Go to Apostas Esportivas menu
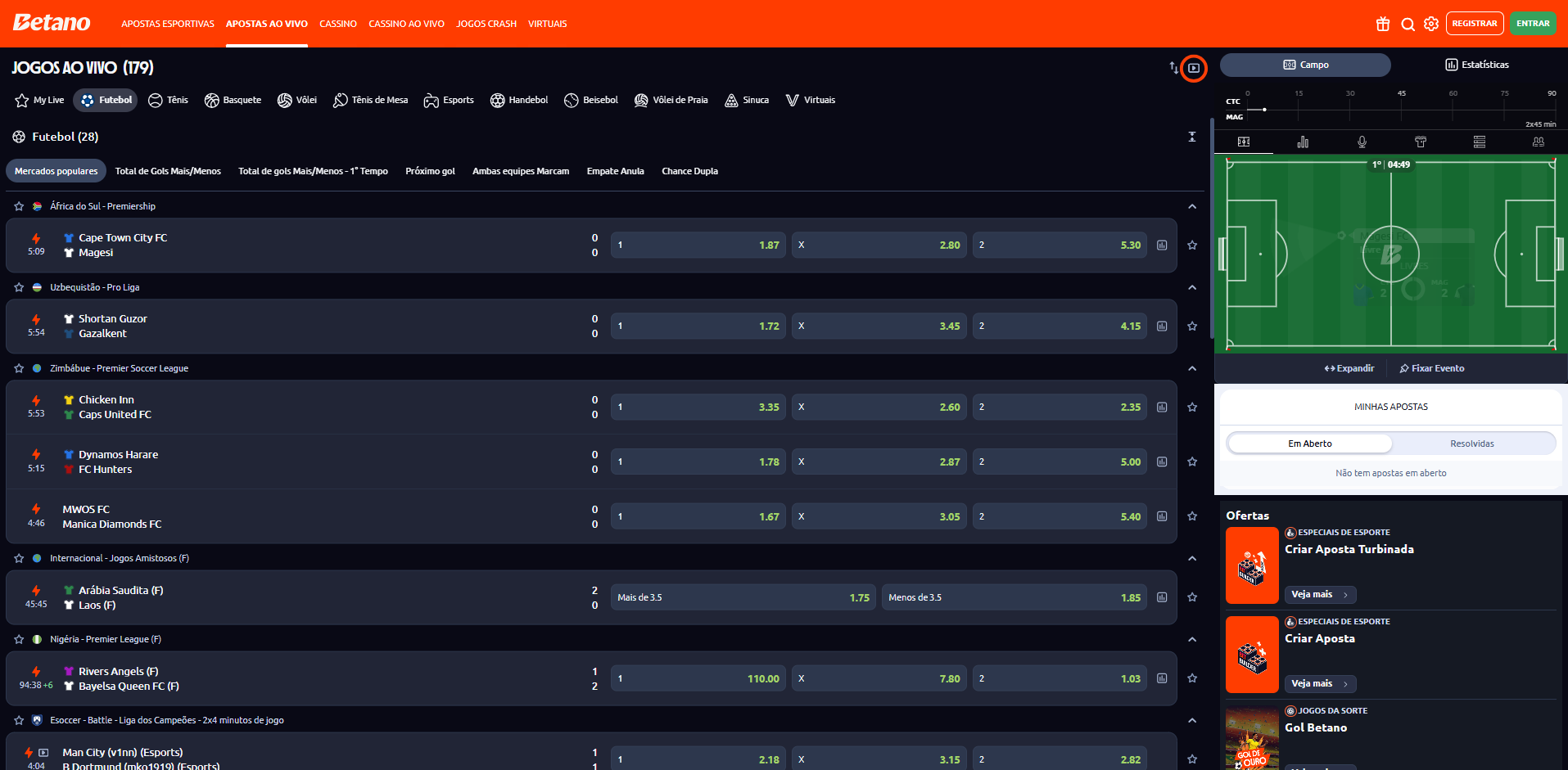The image size is (1568, 770). point(168,24)
